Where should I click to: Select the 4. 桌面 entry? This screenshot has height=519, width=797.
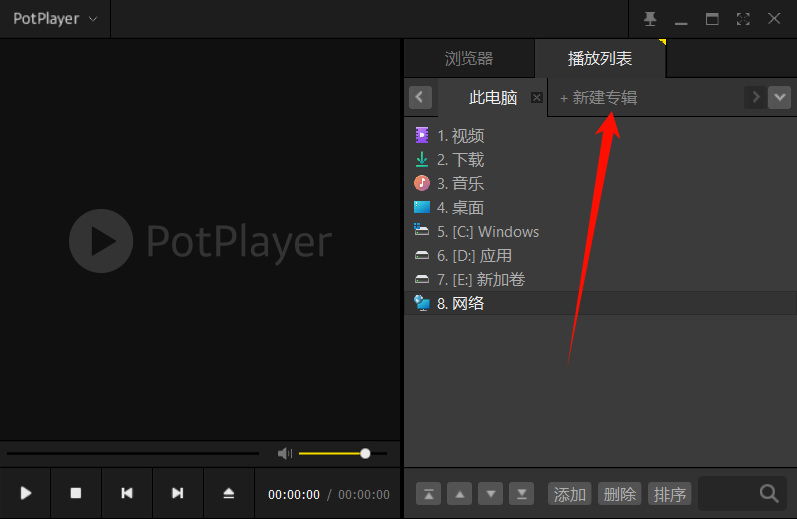point(600,207)
